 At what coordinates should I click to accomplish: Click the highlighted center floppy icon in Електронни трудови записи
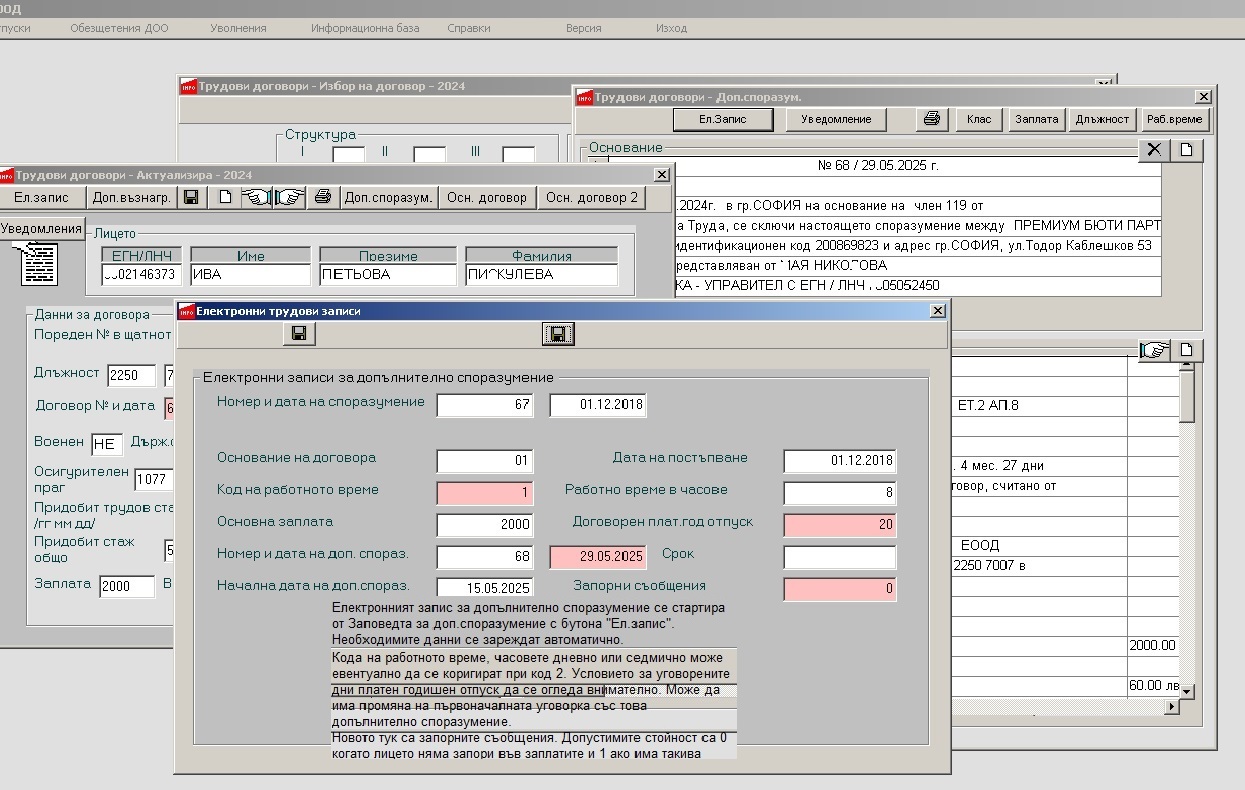[558, 334]
